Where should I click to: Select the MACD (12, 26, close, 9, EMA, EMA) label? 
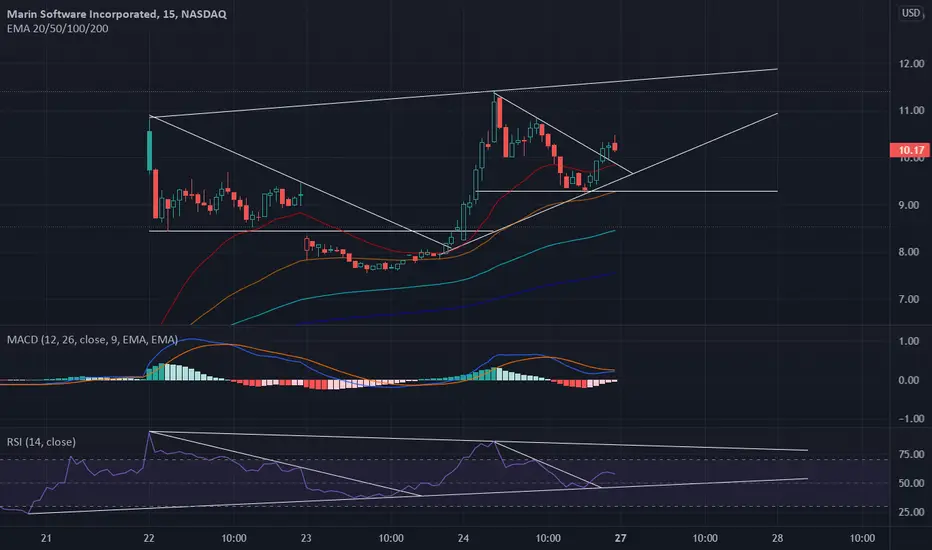[x=92, y=340]
